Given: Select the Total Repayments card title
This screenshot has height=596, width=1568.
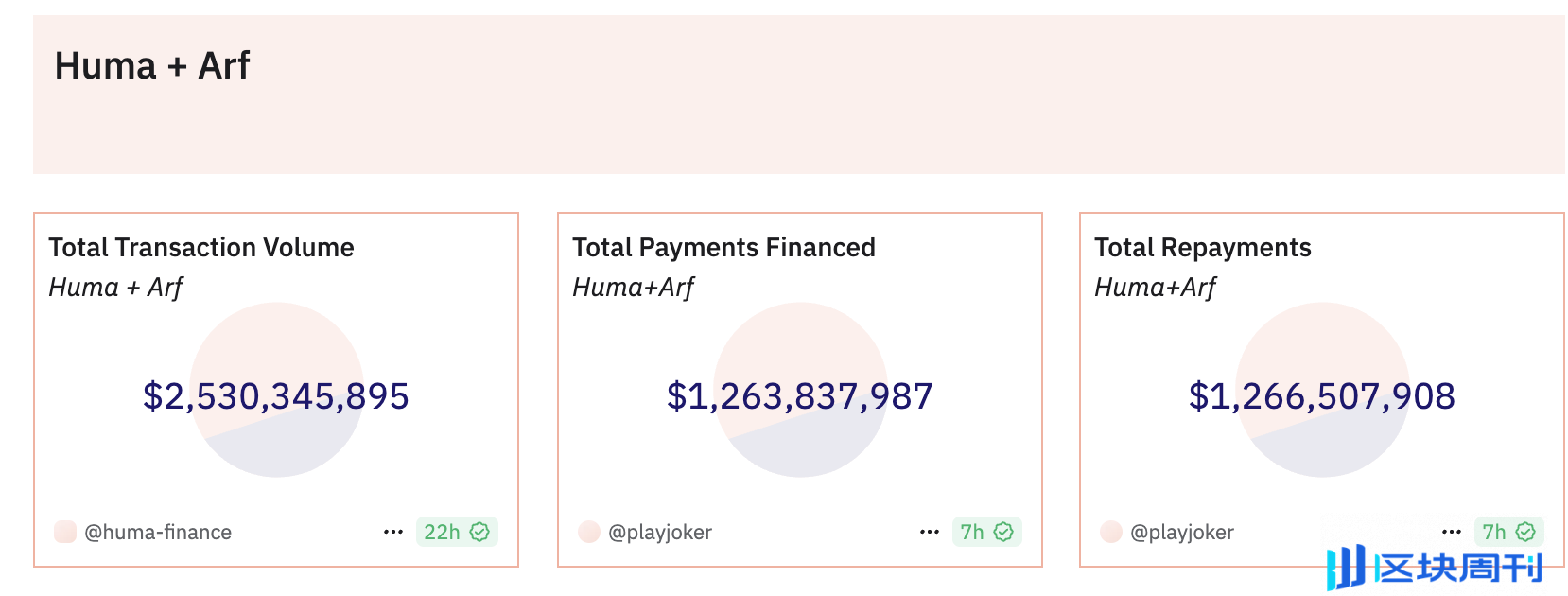Looking at the screenshot, I should coord(1202,248).
